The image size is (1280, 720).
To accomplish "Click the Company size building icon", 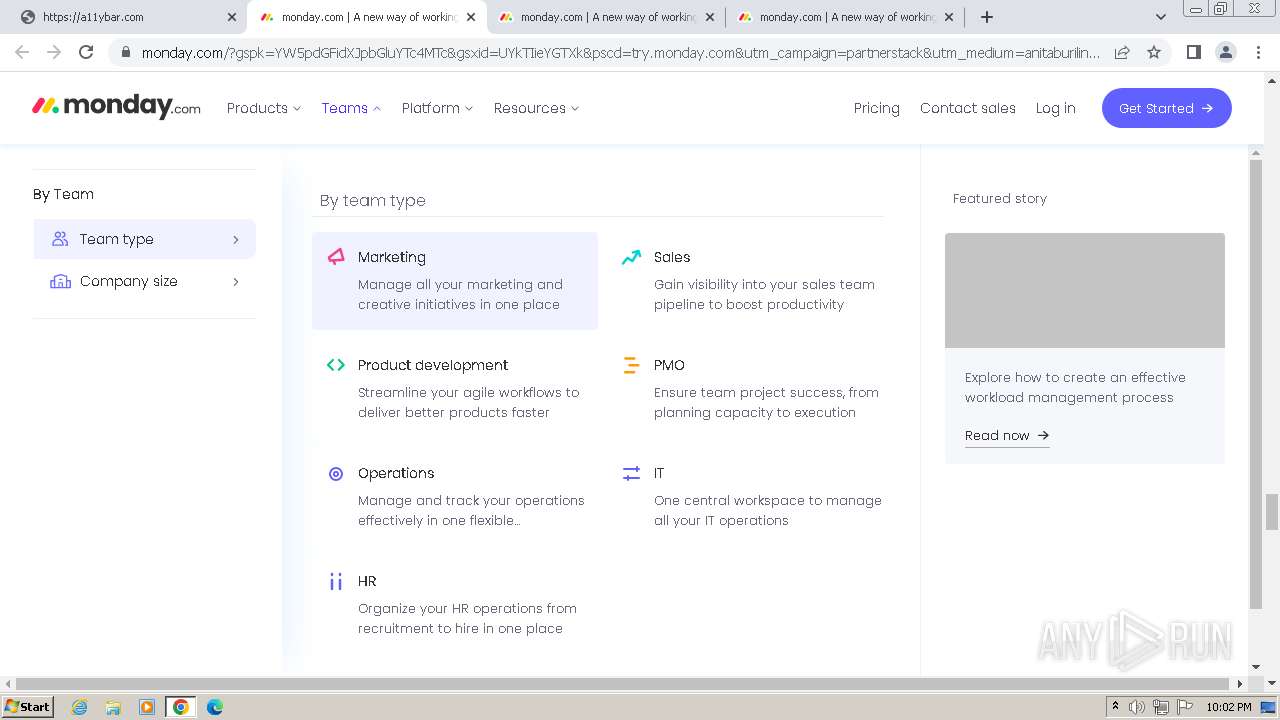I will click(x=60, y=281).
